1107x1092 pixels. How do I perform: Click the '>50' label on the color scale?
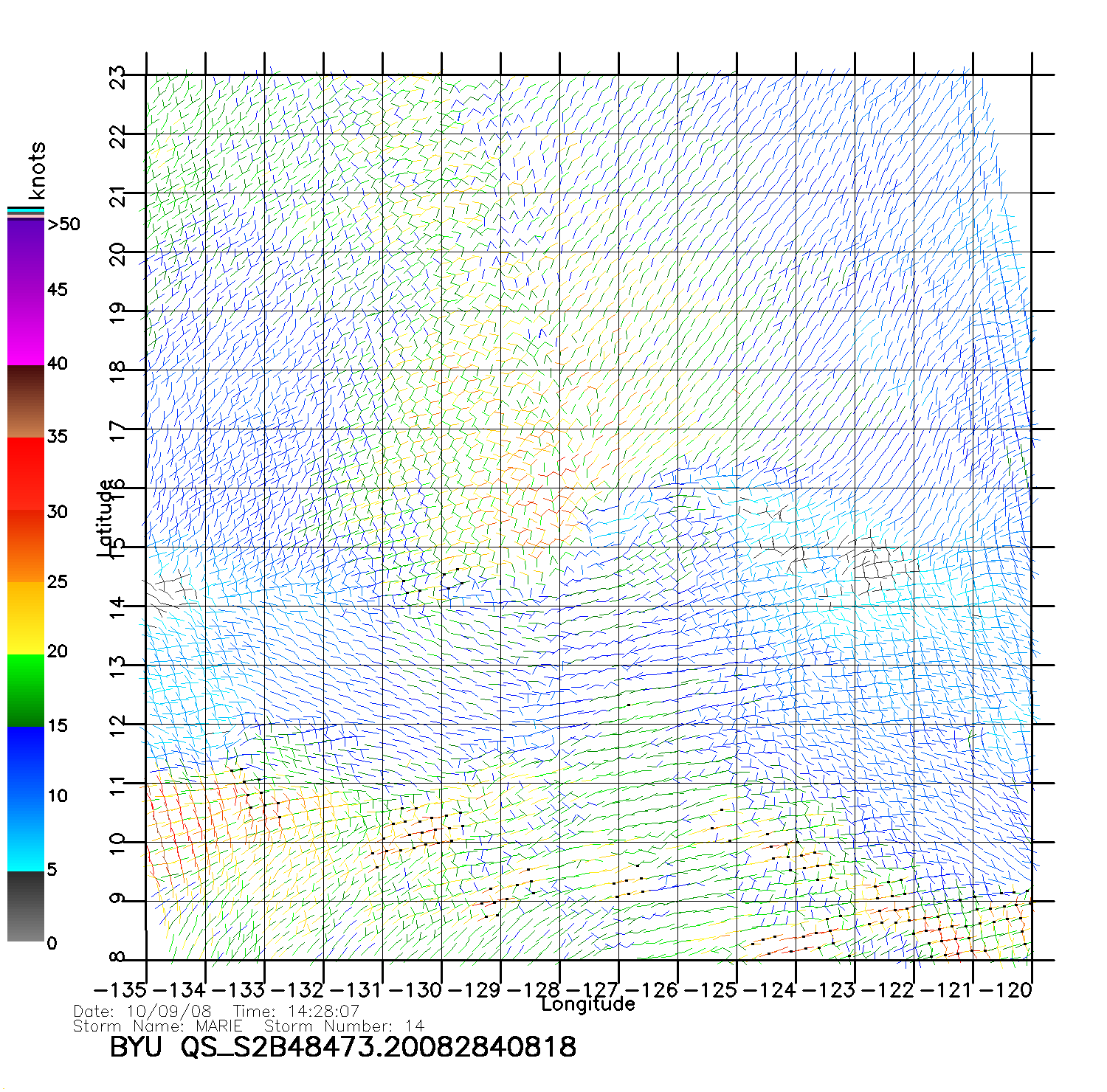[63, 224]
